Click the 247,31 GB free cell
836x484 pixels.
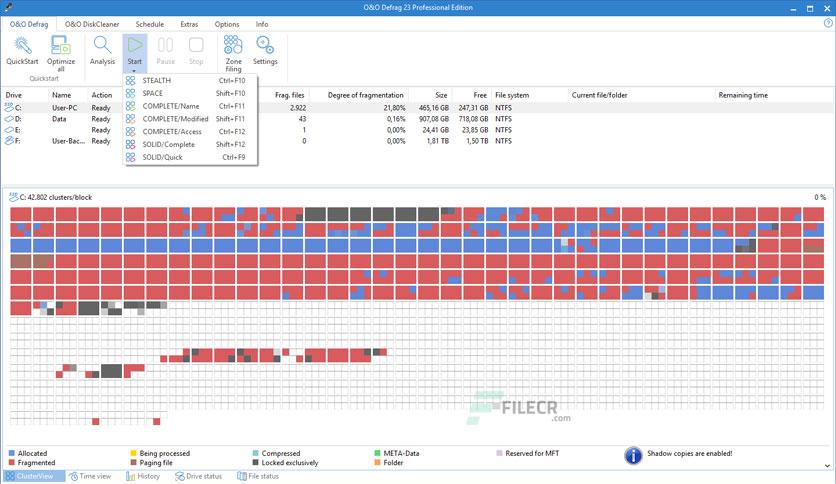pos(473,108)
